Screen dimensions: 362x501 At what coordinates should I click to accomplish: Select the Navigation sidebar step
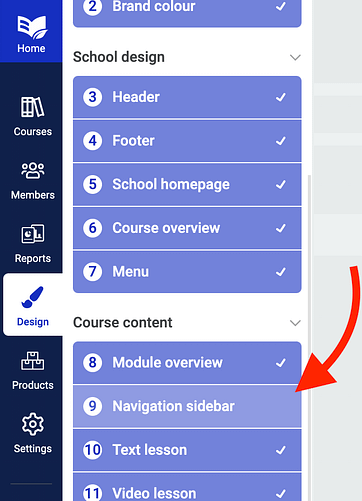pos(187,406)
